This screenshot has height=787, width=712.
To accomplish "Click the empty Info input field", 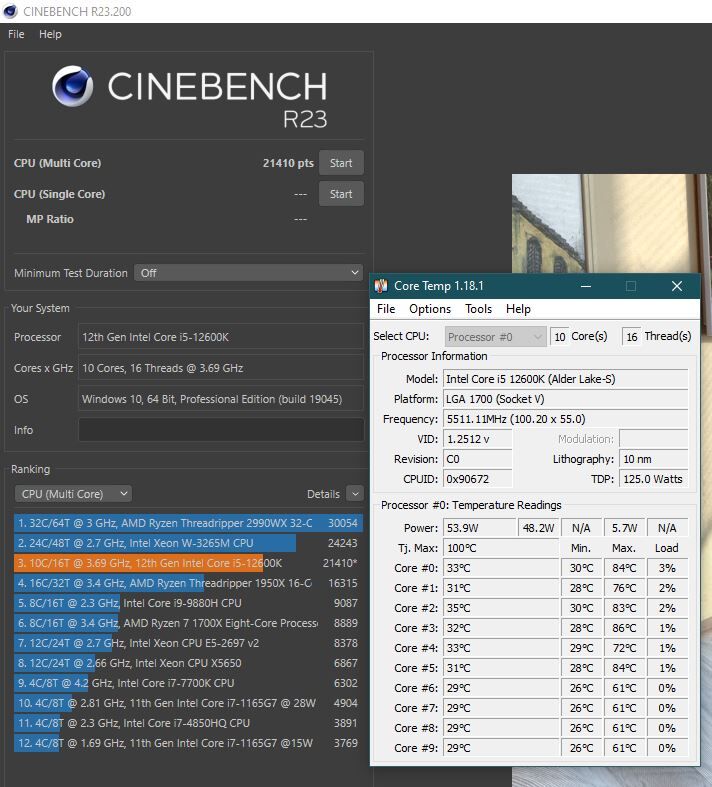I will pos(221,430).
